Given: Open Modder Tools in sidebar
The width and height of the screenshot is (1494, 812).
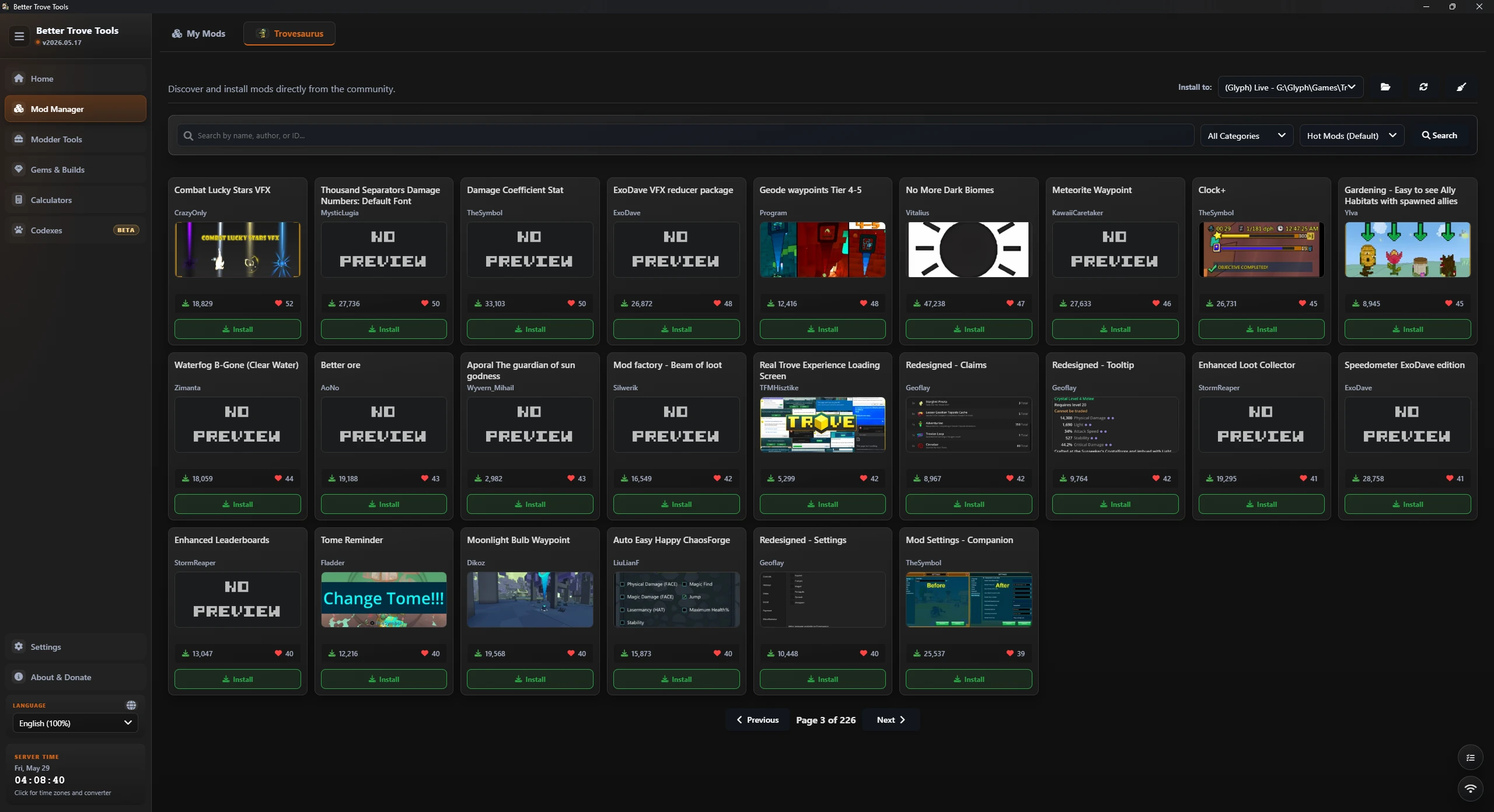Looking at the screenshot, I should (75, 139).
